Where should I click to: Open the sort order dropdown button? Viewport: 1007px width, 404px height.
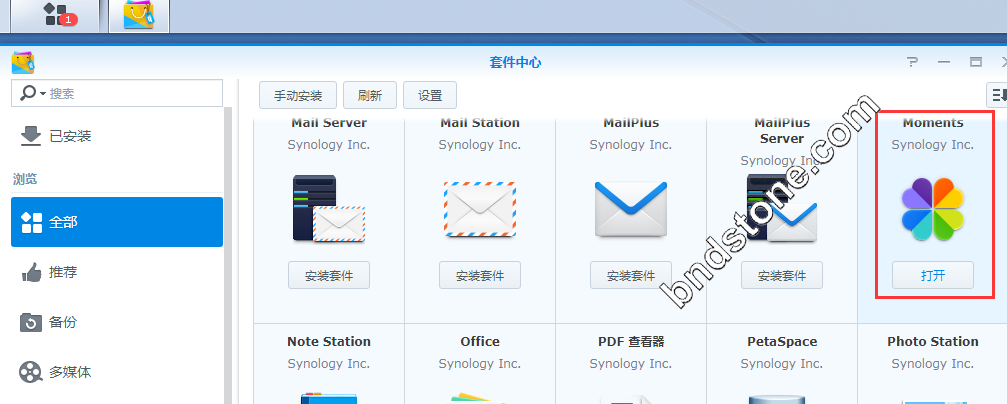click(x=997, y=95)
